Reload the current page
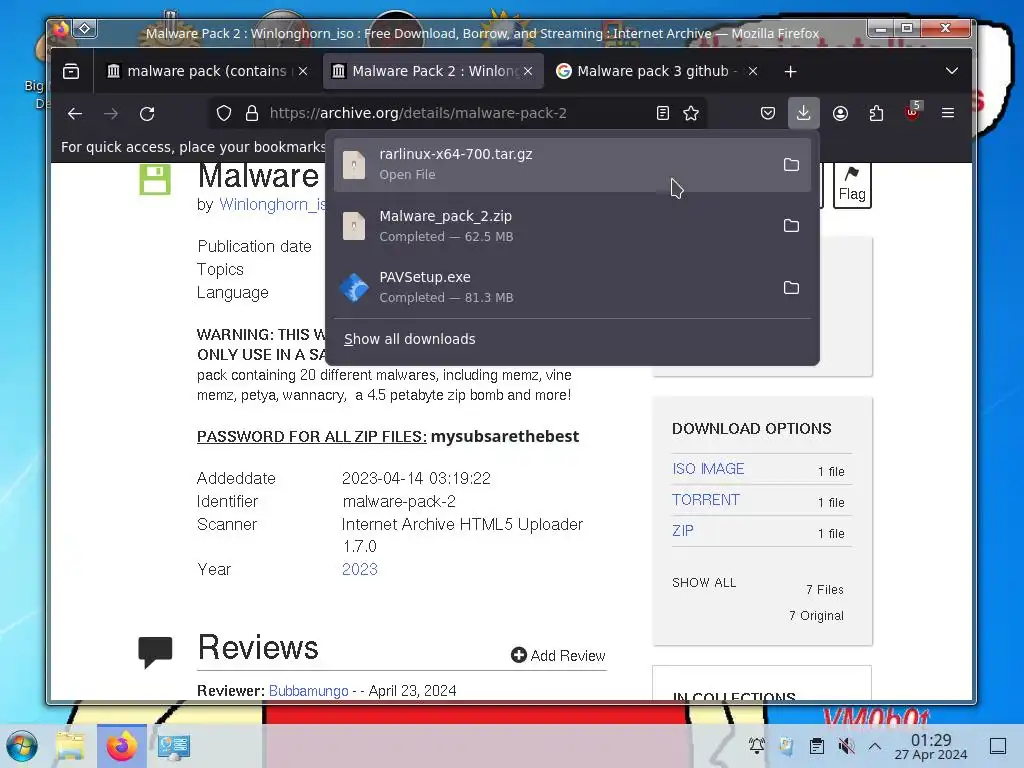 tap(147, 114)
